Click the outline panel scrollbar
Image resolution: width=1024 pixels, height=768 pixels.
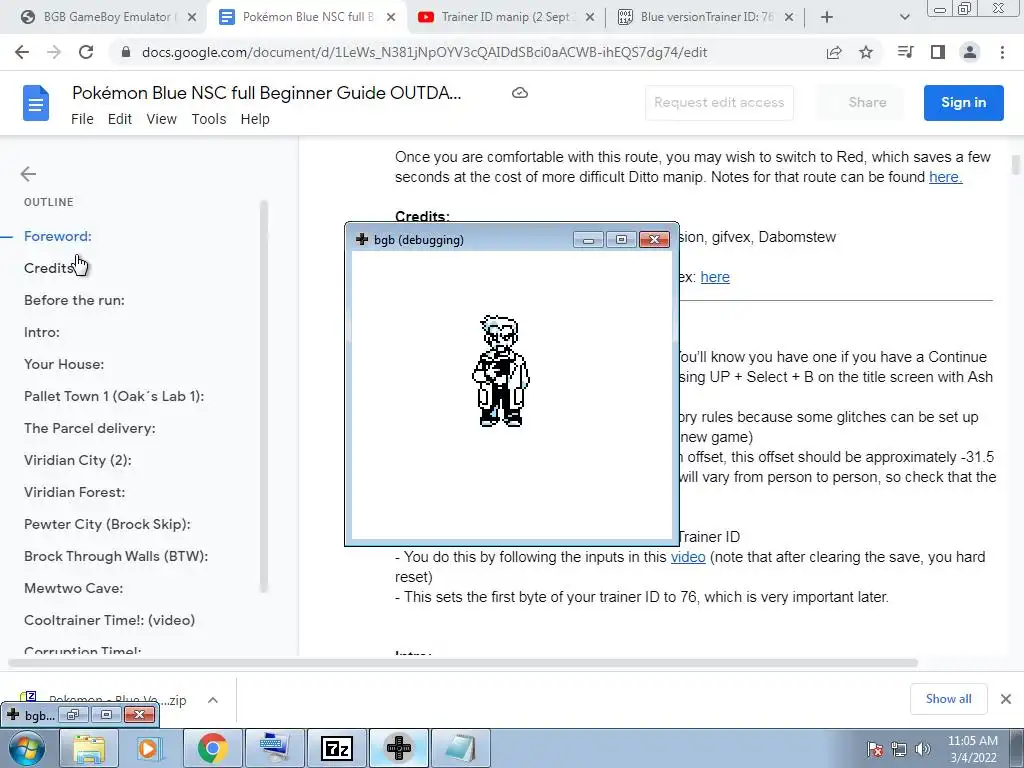click(x=264, y=396)
